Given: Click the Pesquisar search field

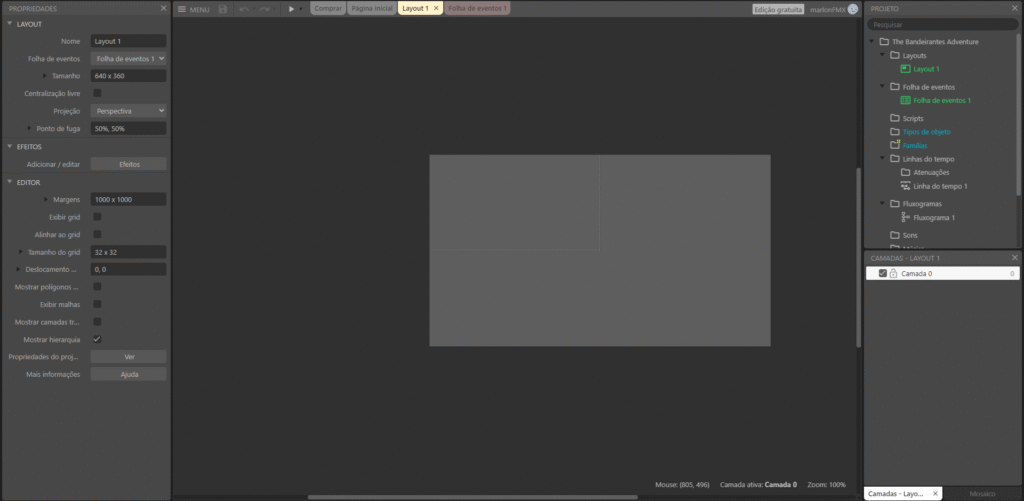Looking at the screenshot, I should pos(942,24).
